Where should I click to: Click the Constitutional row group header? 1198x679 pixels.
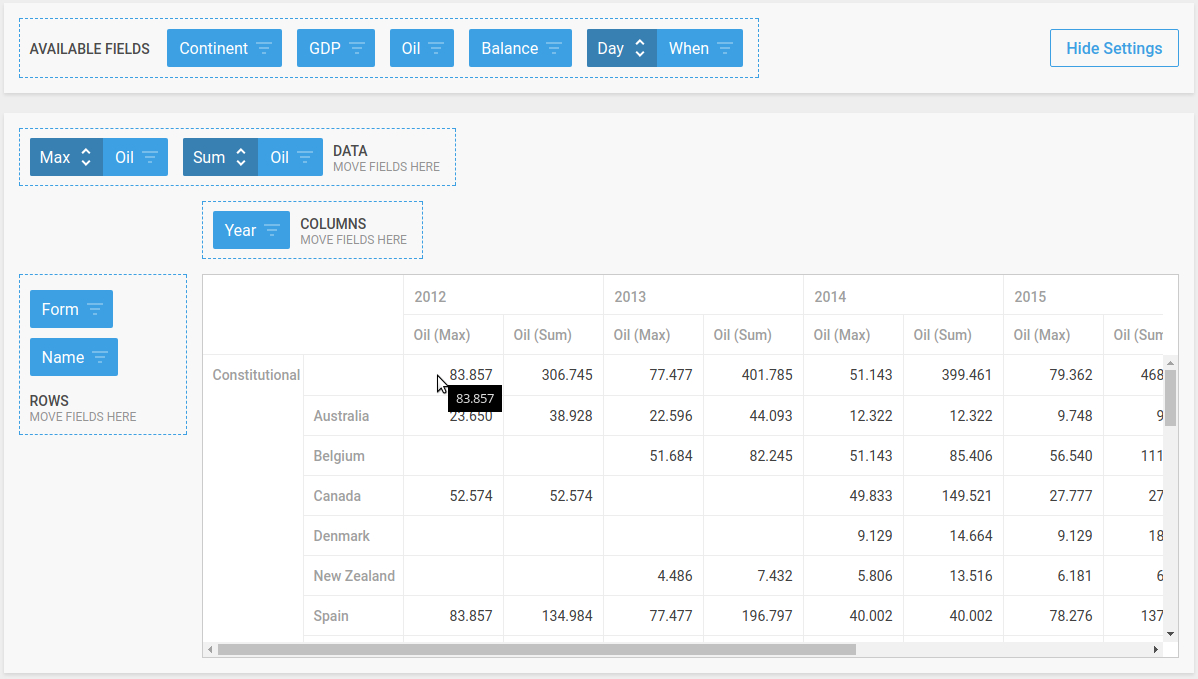(256, 375)
